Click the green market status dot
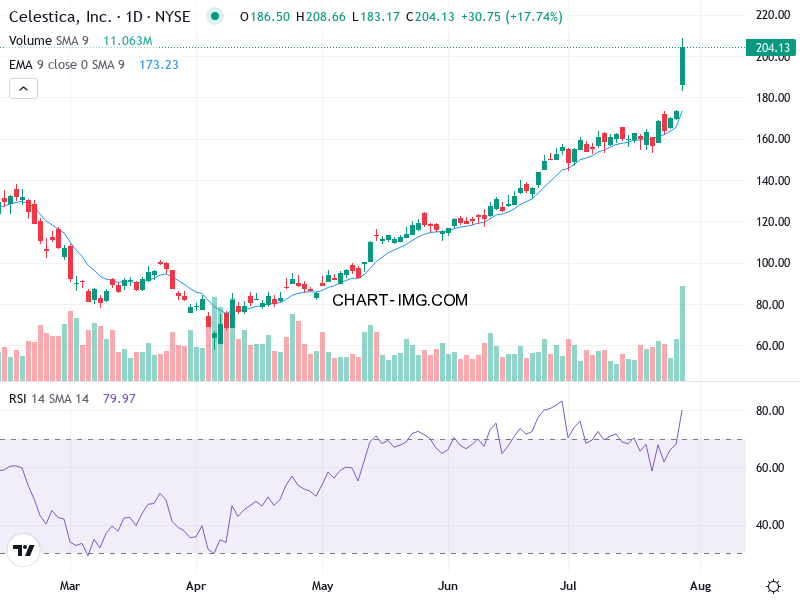The width and height of the screenshot is (800, 600). pos(215,16)
